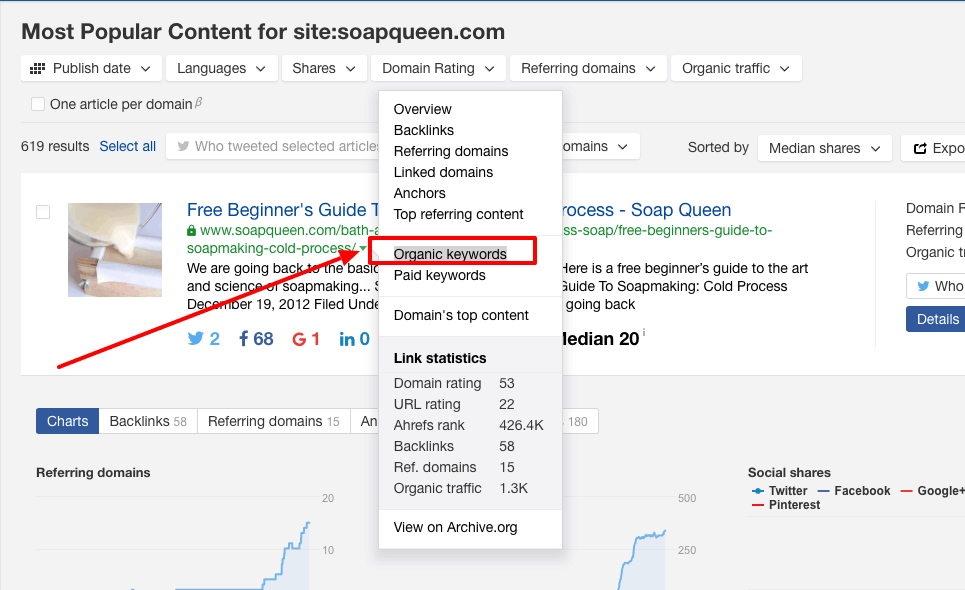The height and width of the screenshot is (590, 965).
Task: Select all 619 results
Action: point(127,146)
